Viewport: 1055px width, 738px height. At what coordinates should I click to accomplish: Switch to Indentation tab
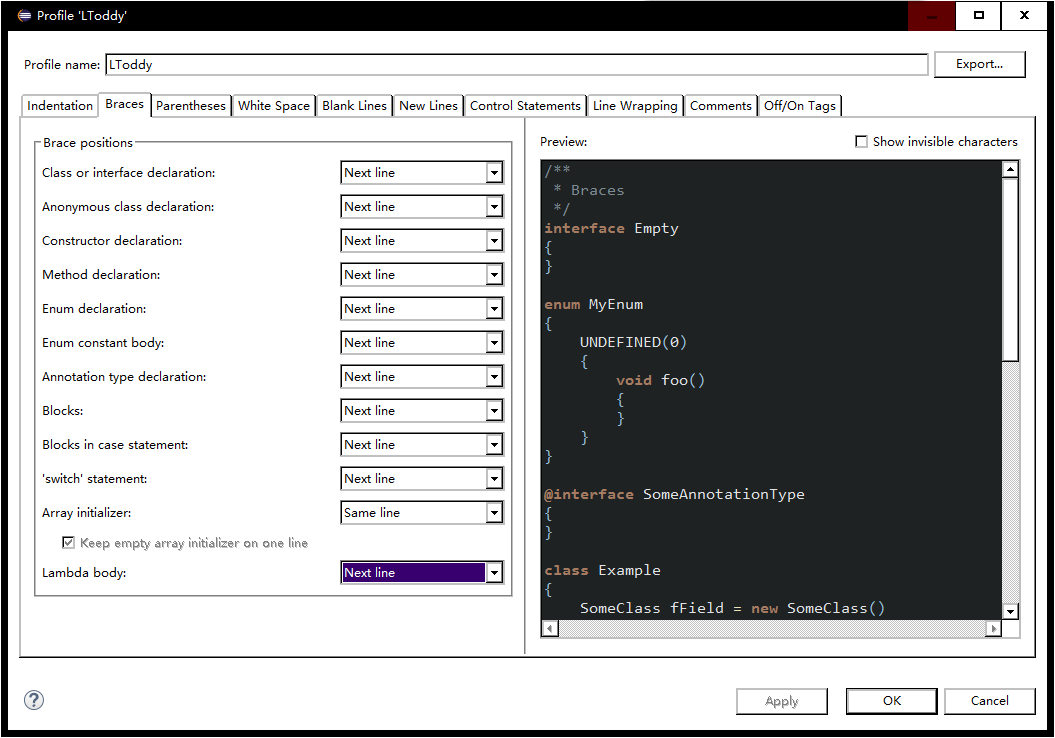coord(60,106)
